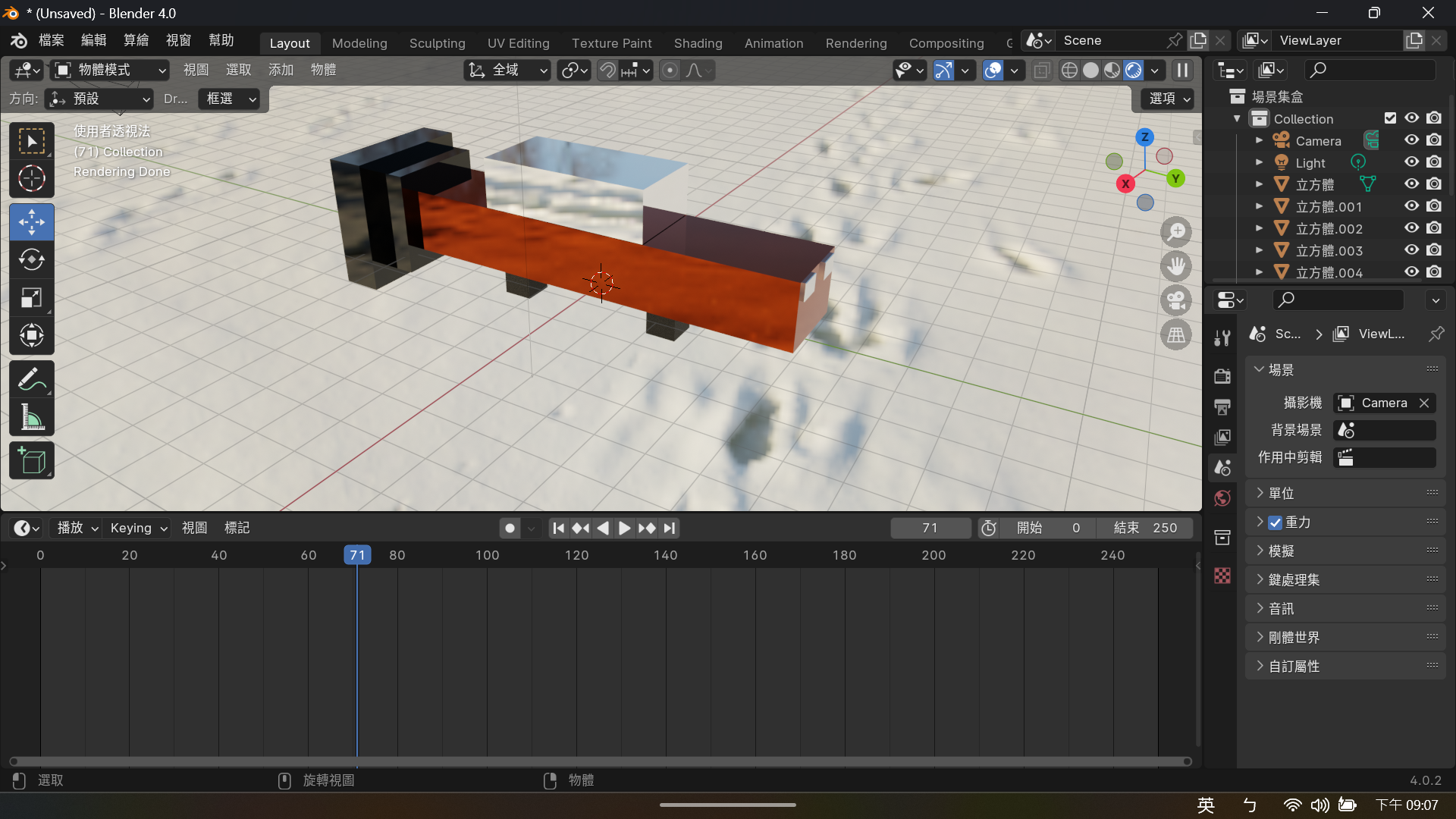Click the viewport zoom magnifier icon

point(1176,232)
